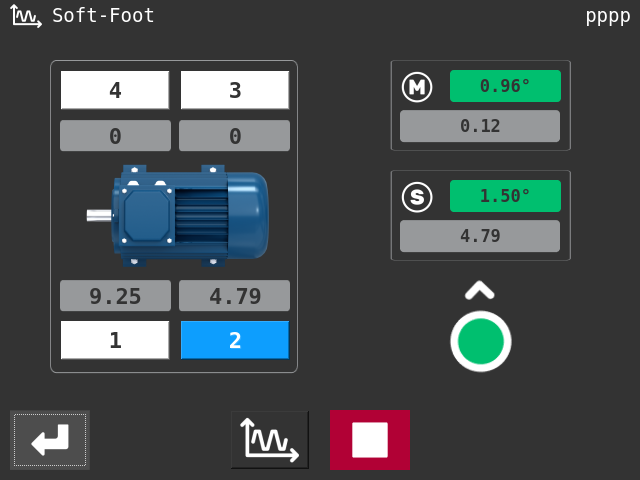Image resolution: width=640 pixels, height=480 pixels.
Task: Click the Soft-Foot waveform icon in header
Action: click(26, 16)
